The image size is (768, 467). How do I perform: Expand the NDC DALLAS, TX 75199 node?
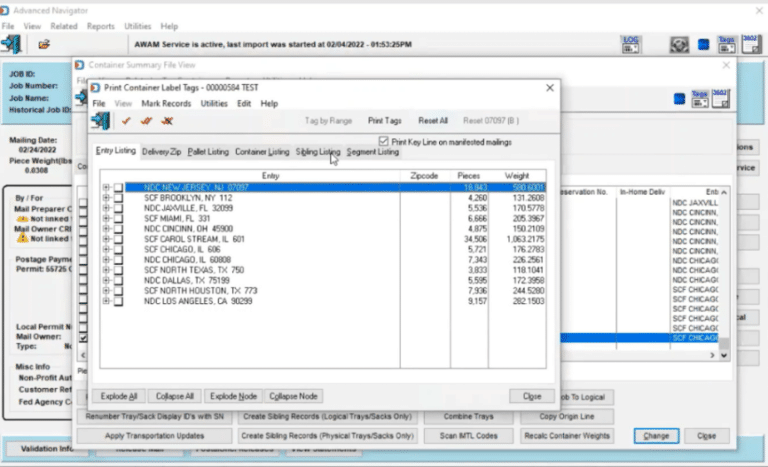106,280
